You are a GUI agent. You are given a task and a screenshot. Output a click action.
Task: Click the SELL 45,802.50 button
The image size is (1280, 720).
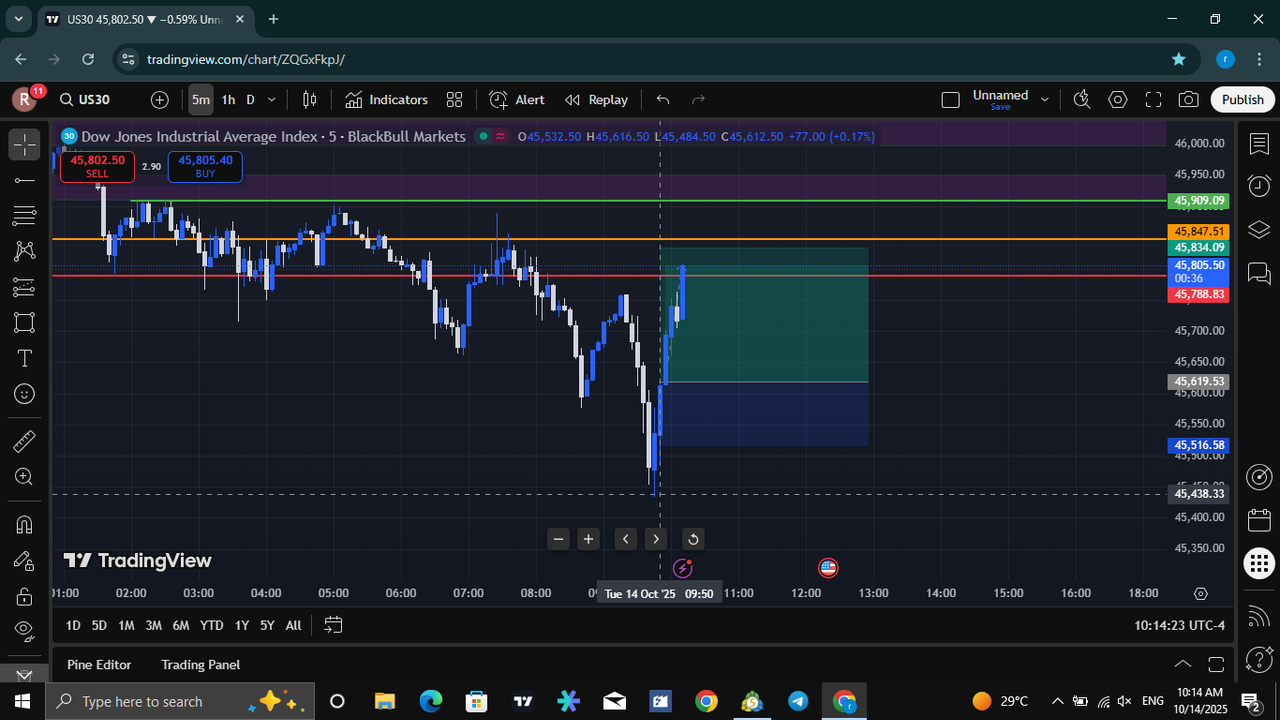[x=97, y=166]
